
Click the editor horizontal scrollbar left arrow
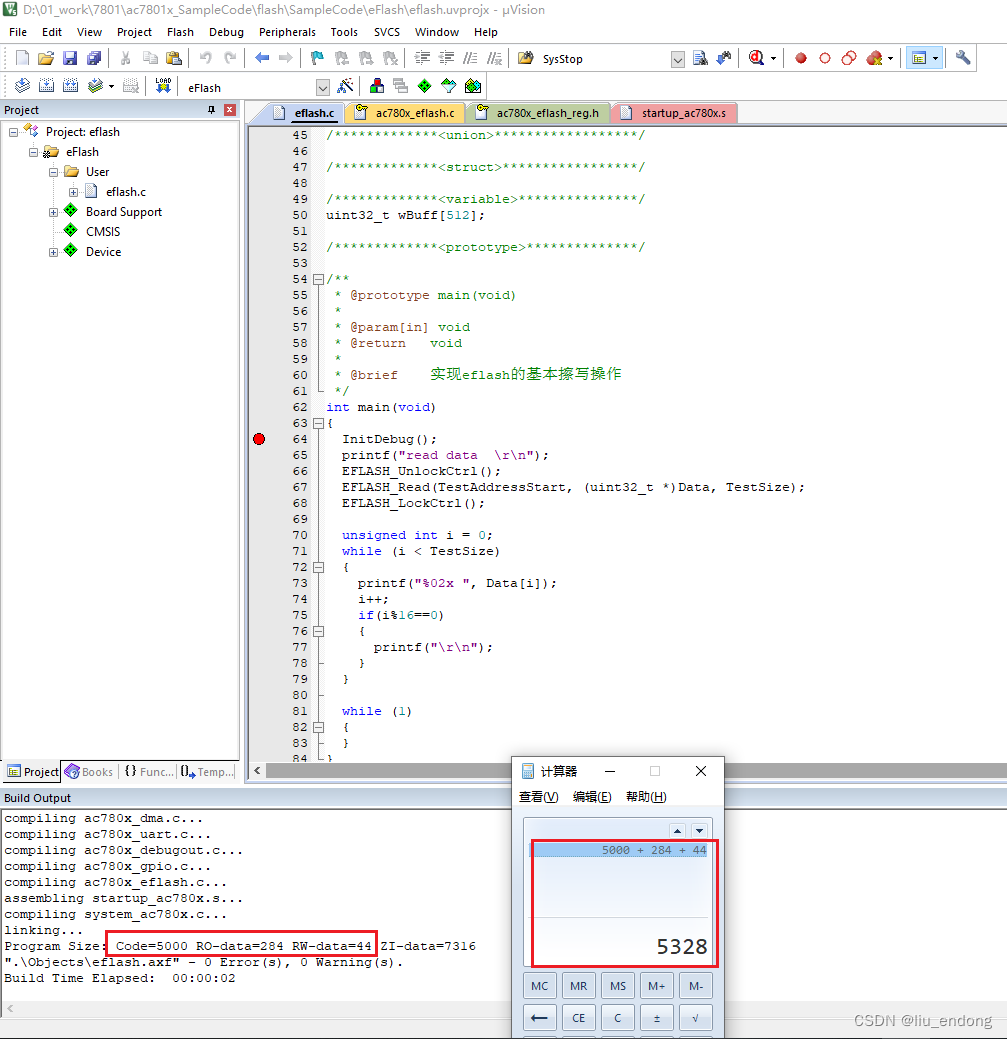[256, 770]
